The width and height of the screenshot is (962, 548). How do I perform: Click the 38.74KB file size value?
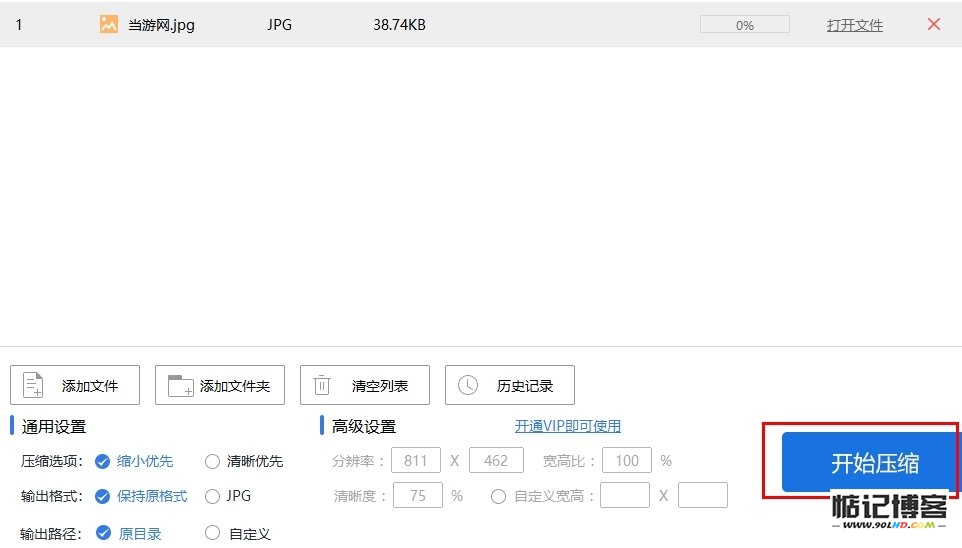coord(399,25)
